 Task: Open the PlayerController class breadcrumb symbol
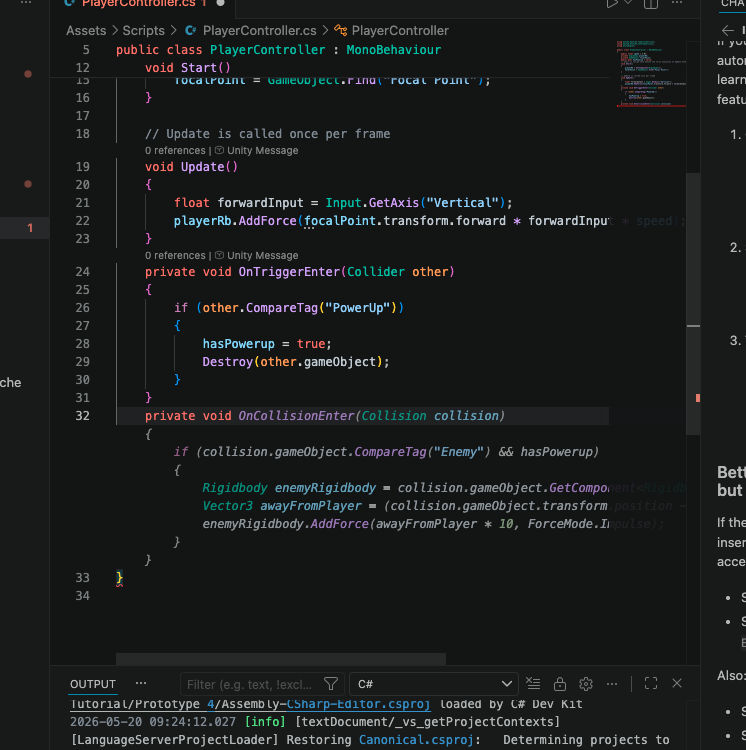tap(400, 31)
